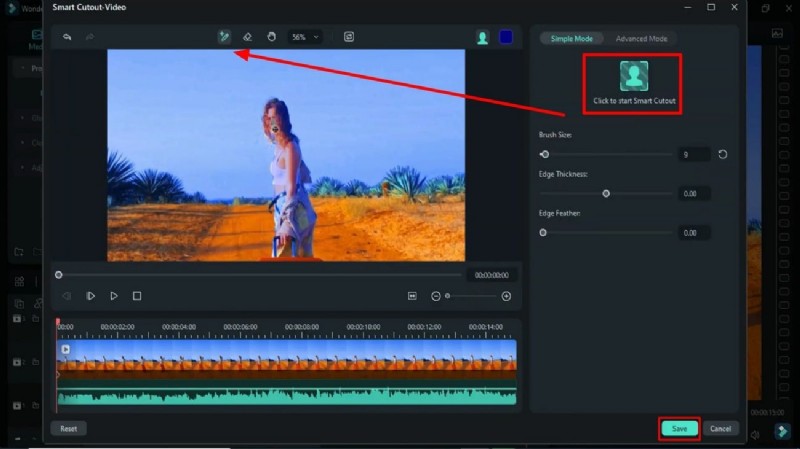The width and height of the screenshot is (800, 449).
Task: Click the undo arrow icon
Action: [67, 37]
